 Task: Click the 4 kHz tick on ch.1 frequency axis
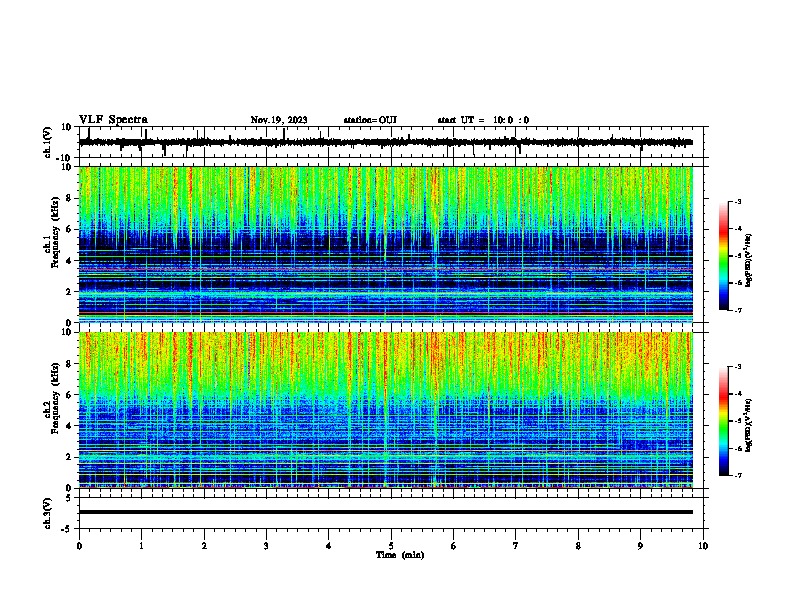coord(69,261)
